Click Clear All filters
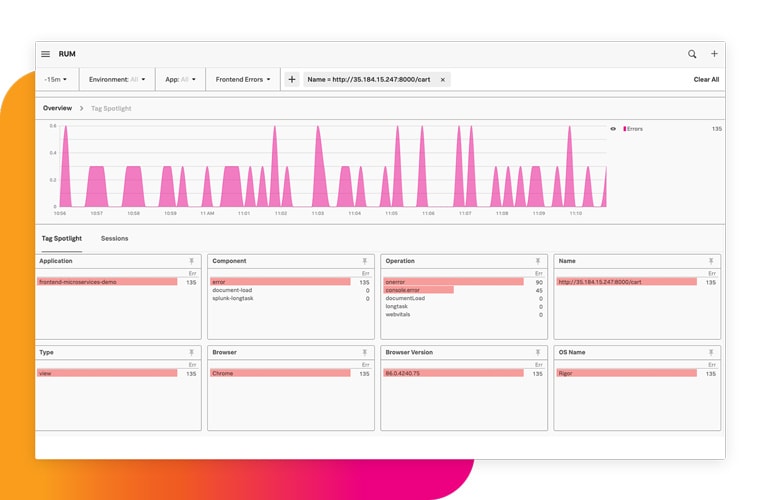This screenshot has height=500, width=760. (706, 79)
